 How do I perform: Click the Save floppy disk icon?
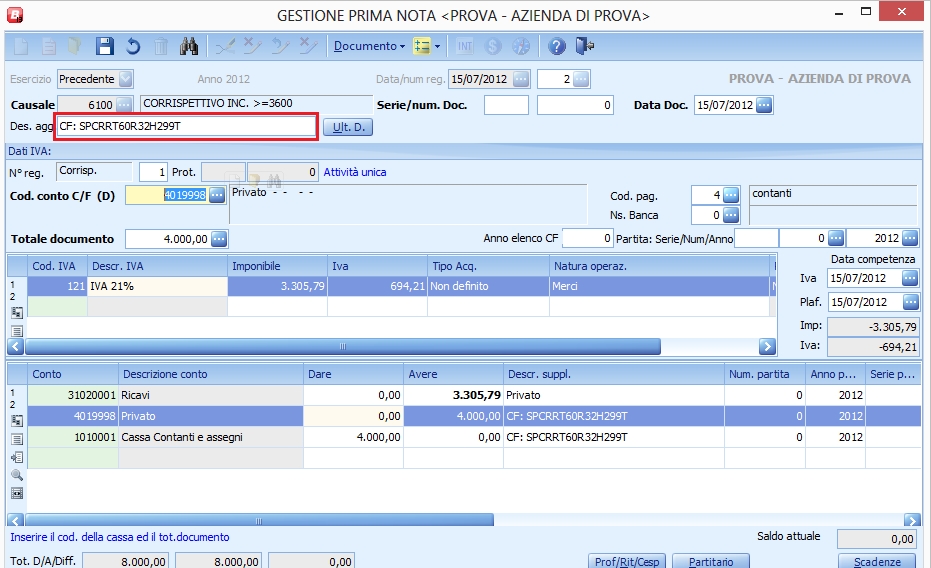pos(105,46)
